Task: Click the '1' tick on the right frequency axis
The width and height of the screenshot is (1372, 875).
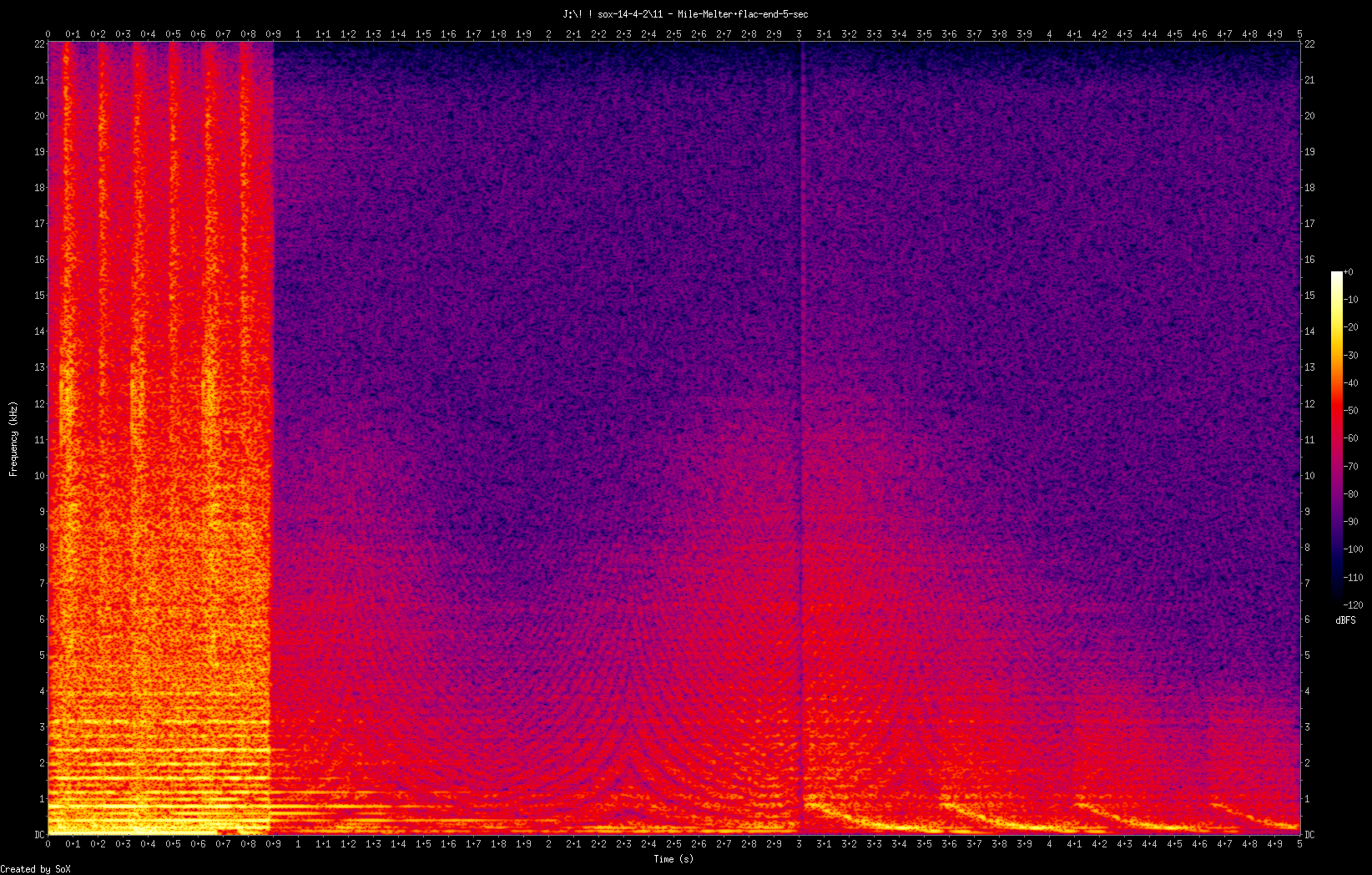Action: point(1307,799)
